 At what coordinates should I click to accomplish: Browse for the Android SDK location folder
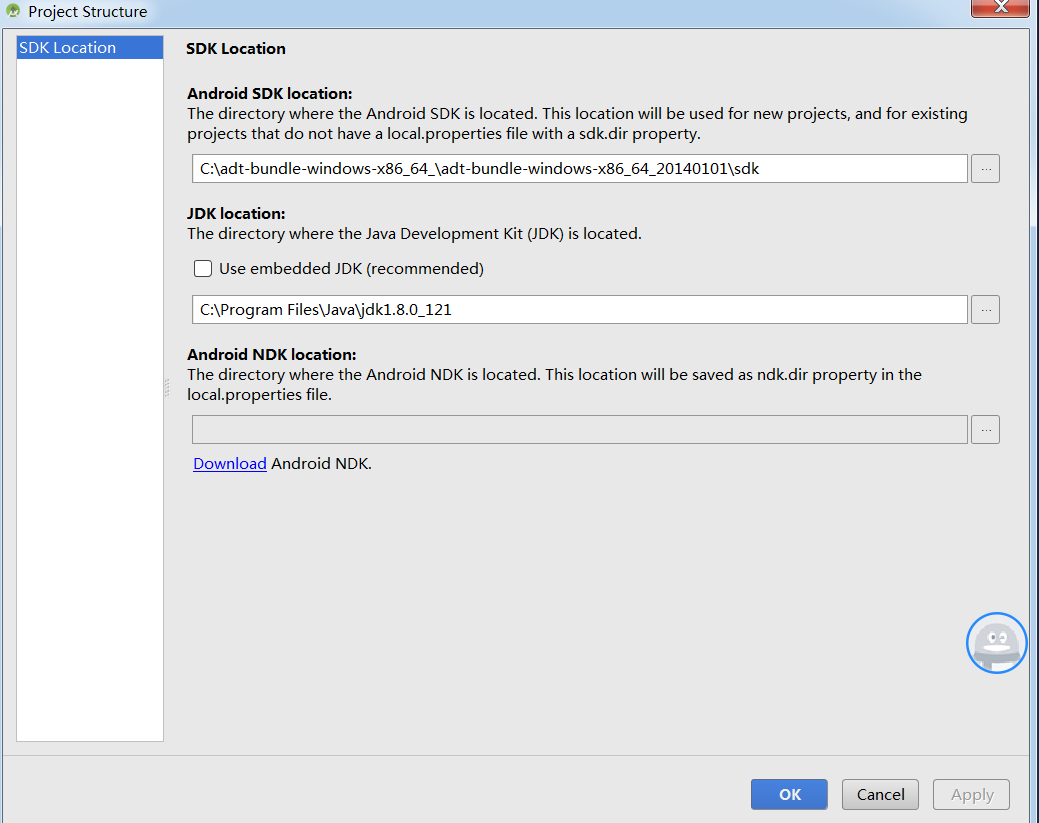tap(985, 168)
